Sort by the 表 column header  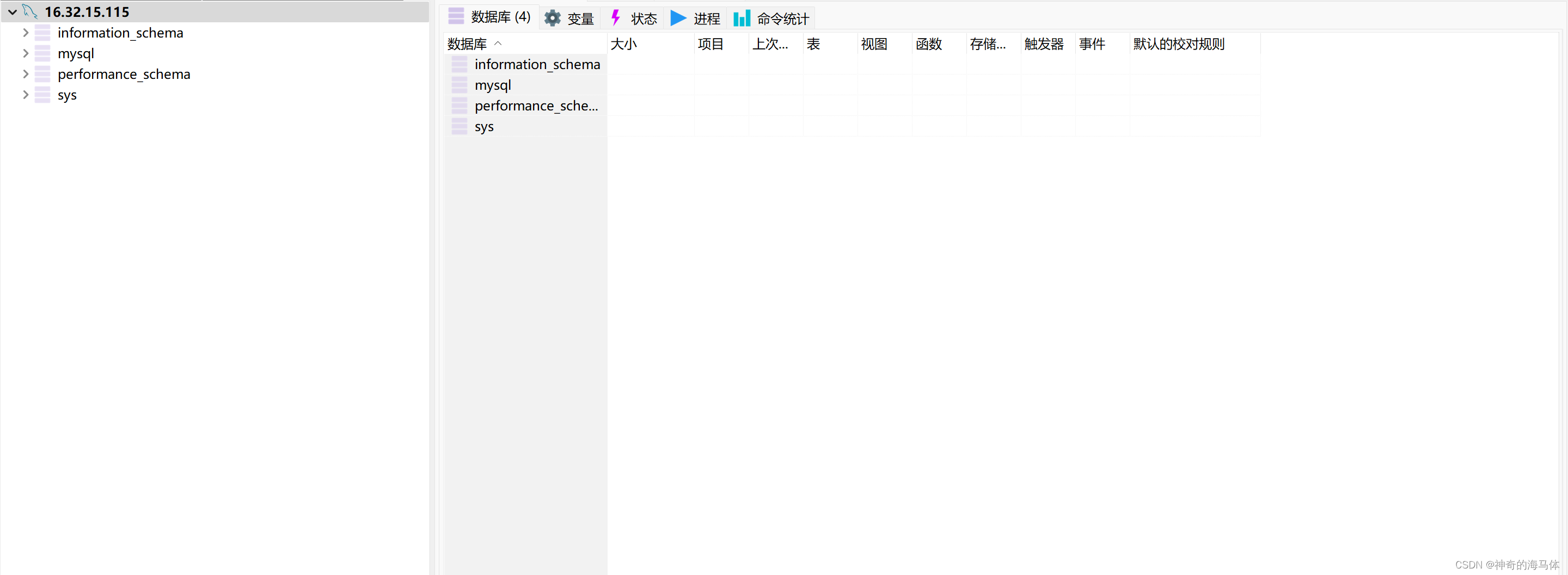[x=830, y=44]
